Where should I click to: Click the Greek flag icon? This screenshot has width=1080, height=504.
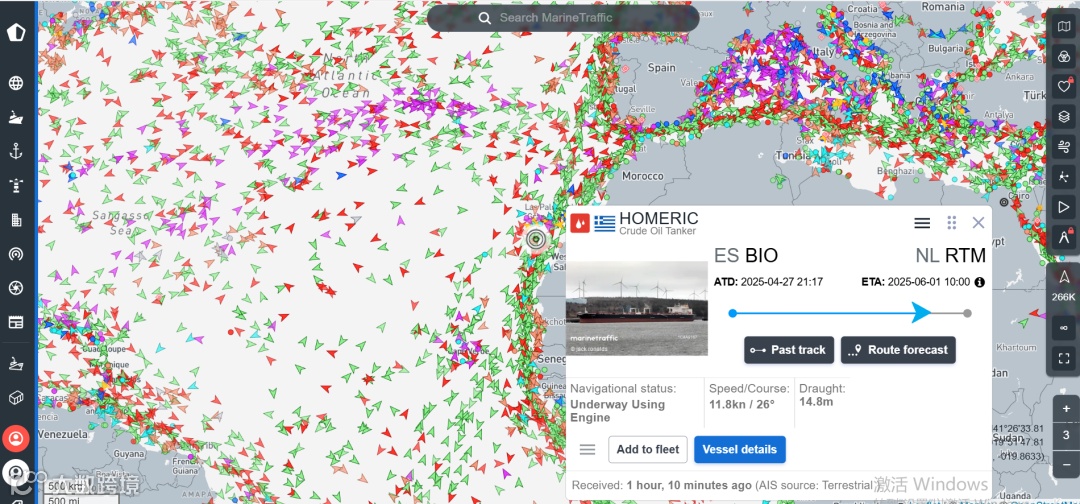point(605,223)
